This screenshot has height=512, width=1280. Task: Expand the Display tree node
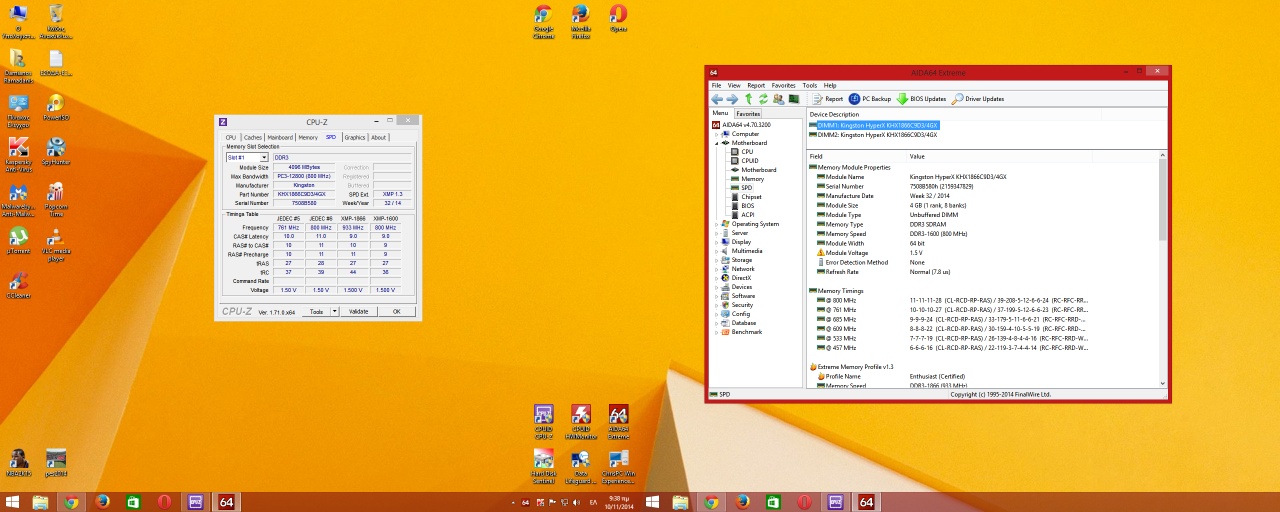tap(717, 242)
